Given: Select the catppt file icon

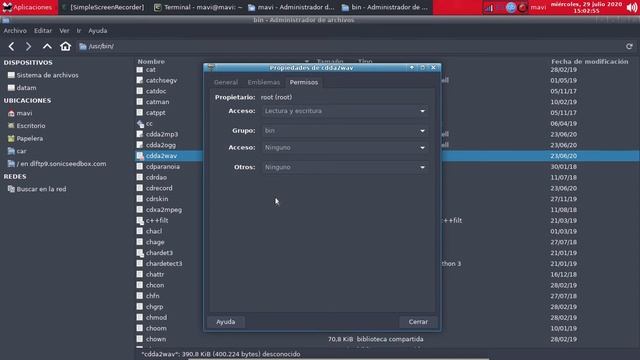Looking at the screenshot, I should click(x=140, y=113).
